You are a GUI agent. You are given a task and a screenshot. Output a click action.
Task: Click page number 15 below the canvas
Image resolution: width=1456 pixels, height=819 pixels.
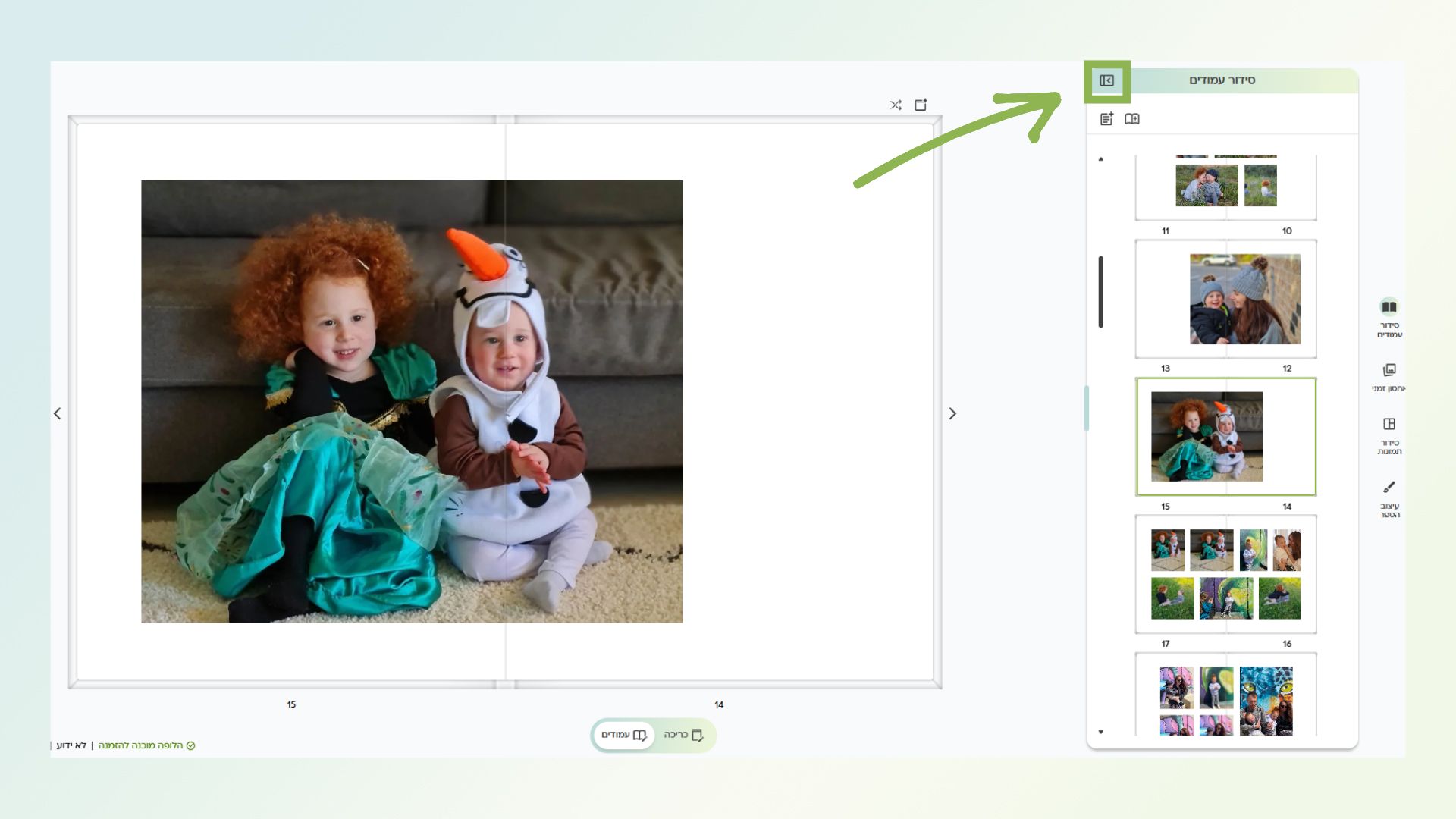tap(291, 704)
